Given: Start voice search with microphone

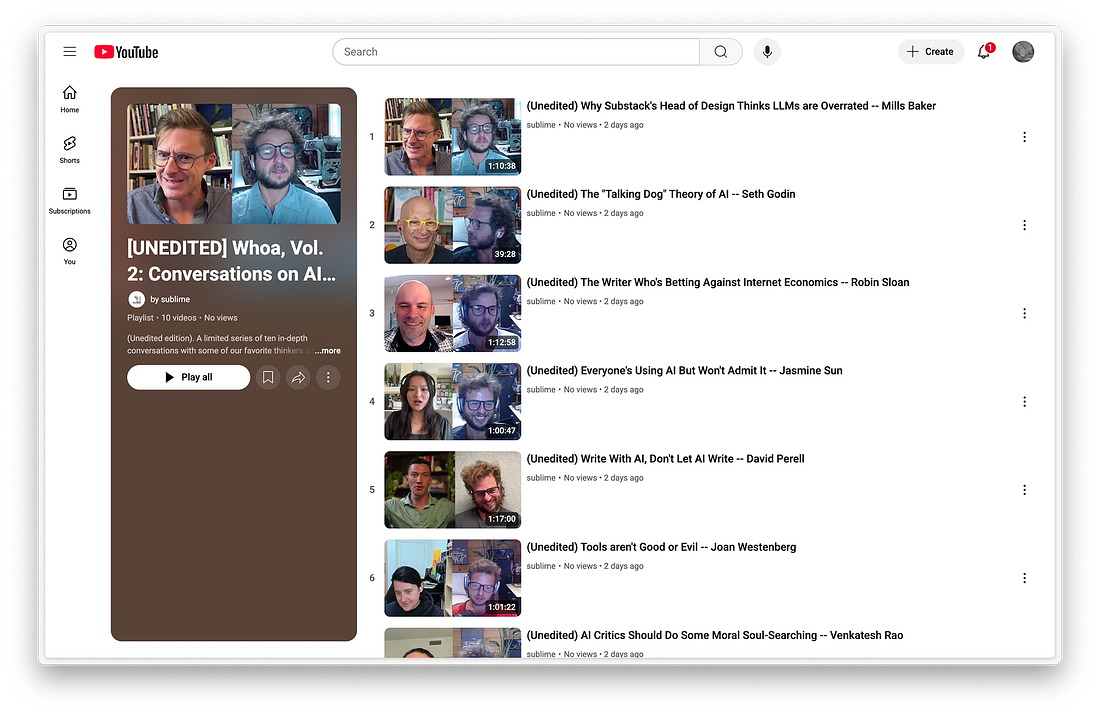Looking at the screenshot, I should [x=767, y=52].
